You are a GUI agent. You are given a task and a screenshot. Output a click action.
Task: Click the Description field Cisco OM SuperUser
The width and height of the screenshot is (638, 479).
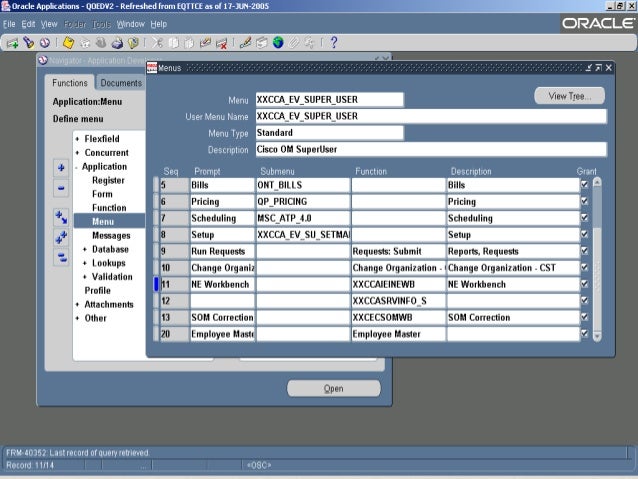pyautogui.click(x=431, y=149)
